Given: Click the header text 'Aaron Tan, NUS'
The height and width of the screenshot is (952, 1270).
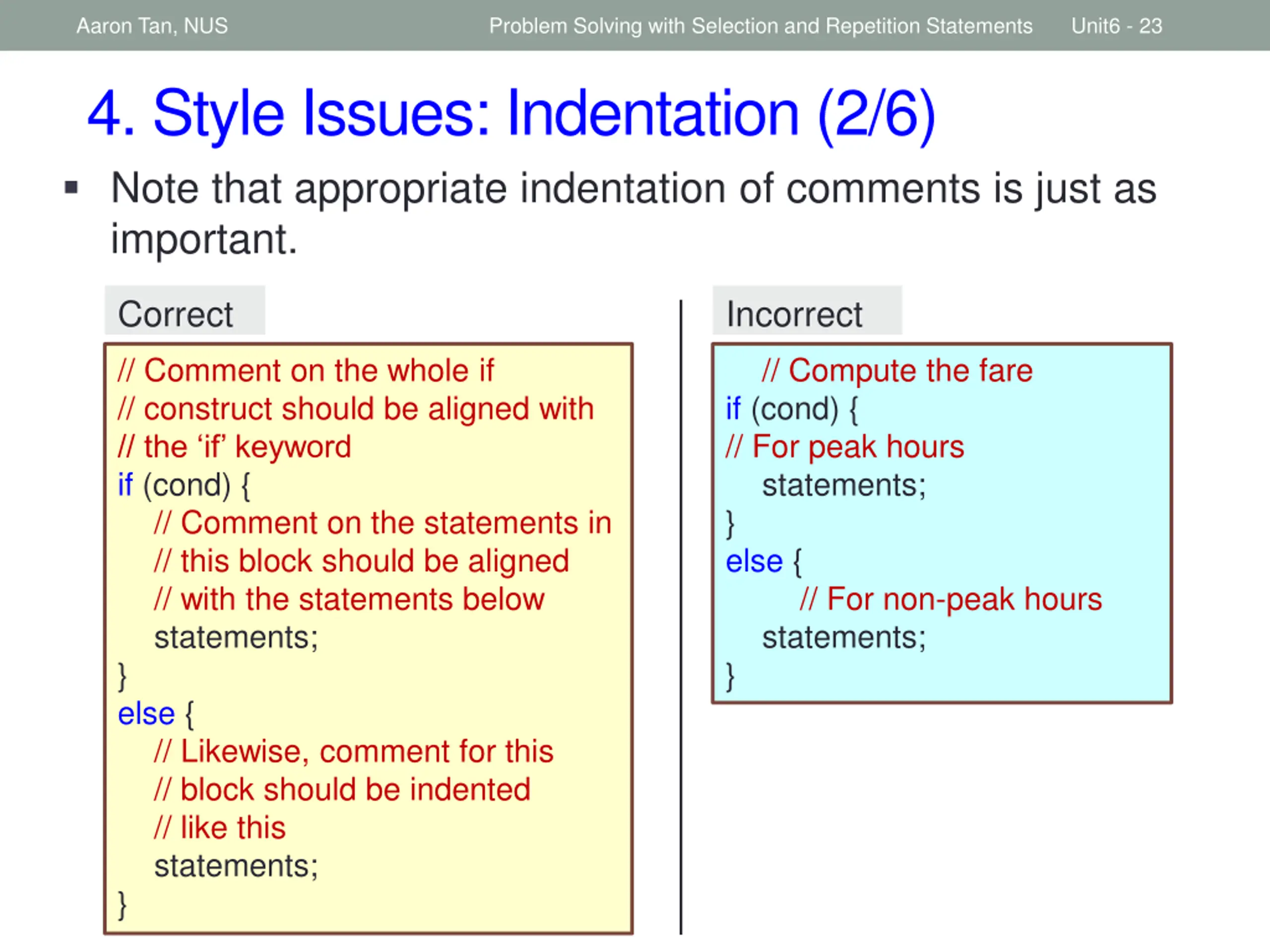Looking at the screenshot, I should tap(152, 26).
